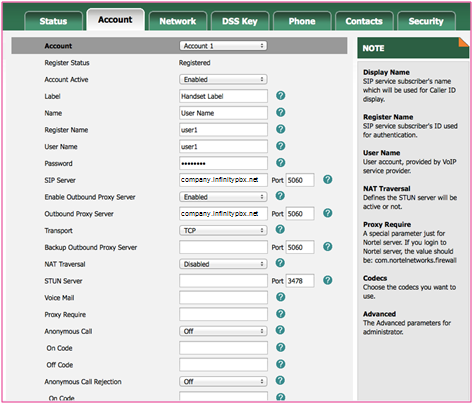
Task: Open help icon for Enable Outbound Proxy Server
Action: pos(280,196)
